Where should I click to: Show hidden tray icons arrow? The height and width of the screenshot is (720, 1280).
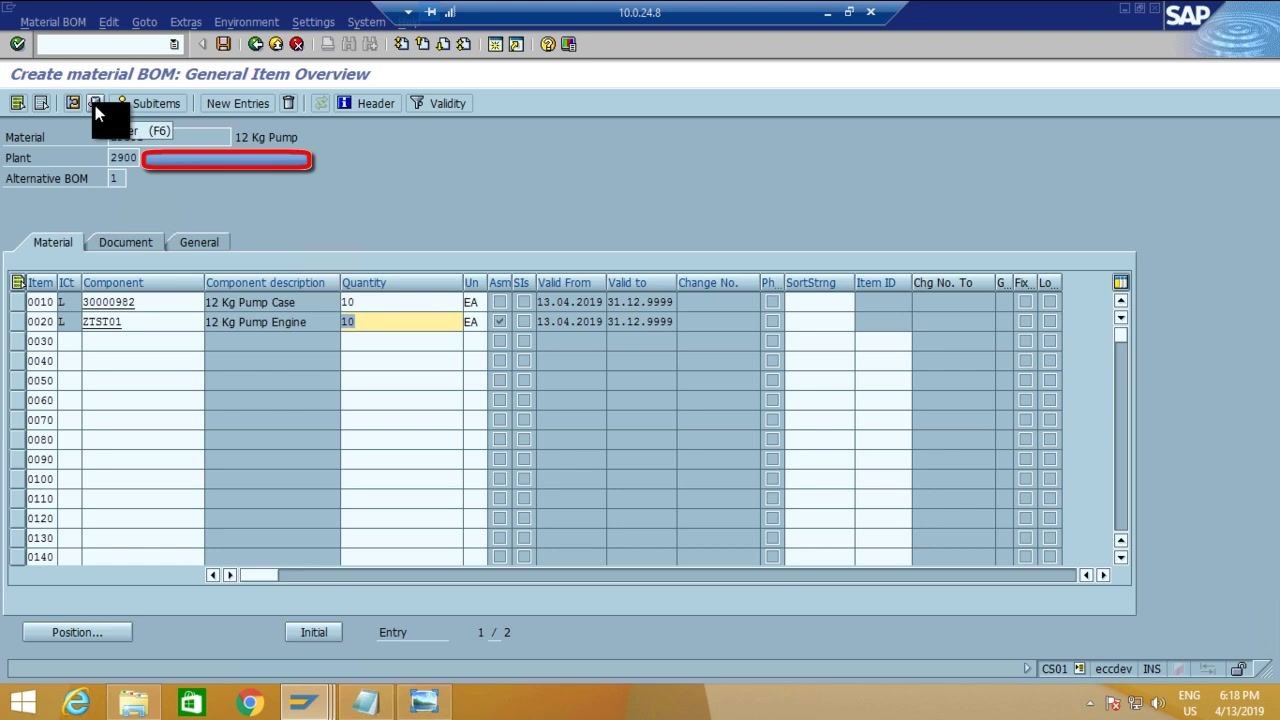coord(1091,703)
